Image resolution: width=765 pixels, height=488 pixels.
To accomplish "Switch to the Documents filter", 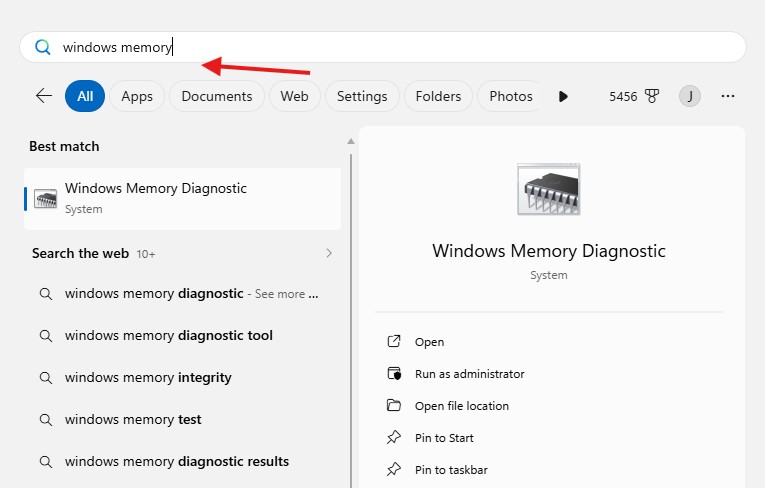I will point(217,96).
